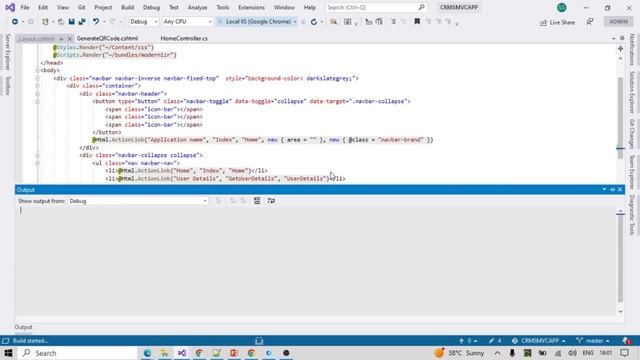This screenshot has height=360, width=640.
Task: Click the Refresh browser icon
Action: tap(313, 22)
